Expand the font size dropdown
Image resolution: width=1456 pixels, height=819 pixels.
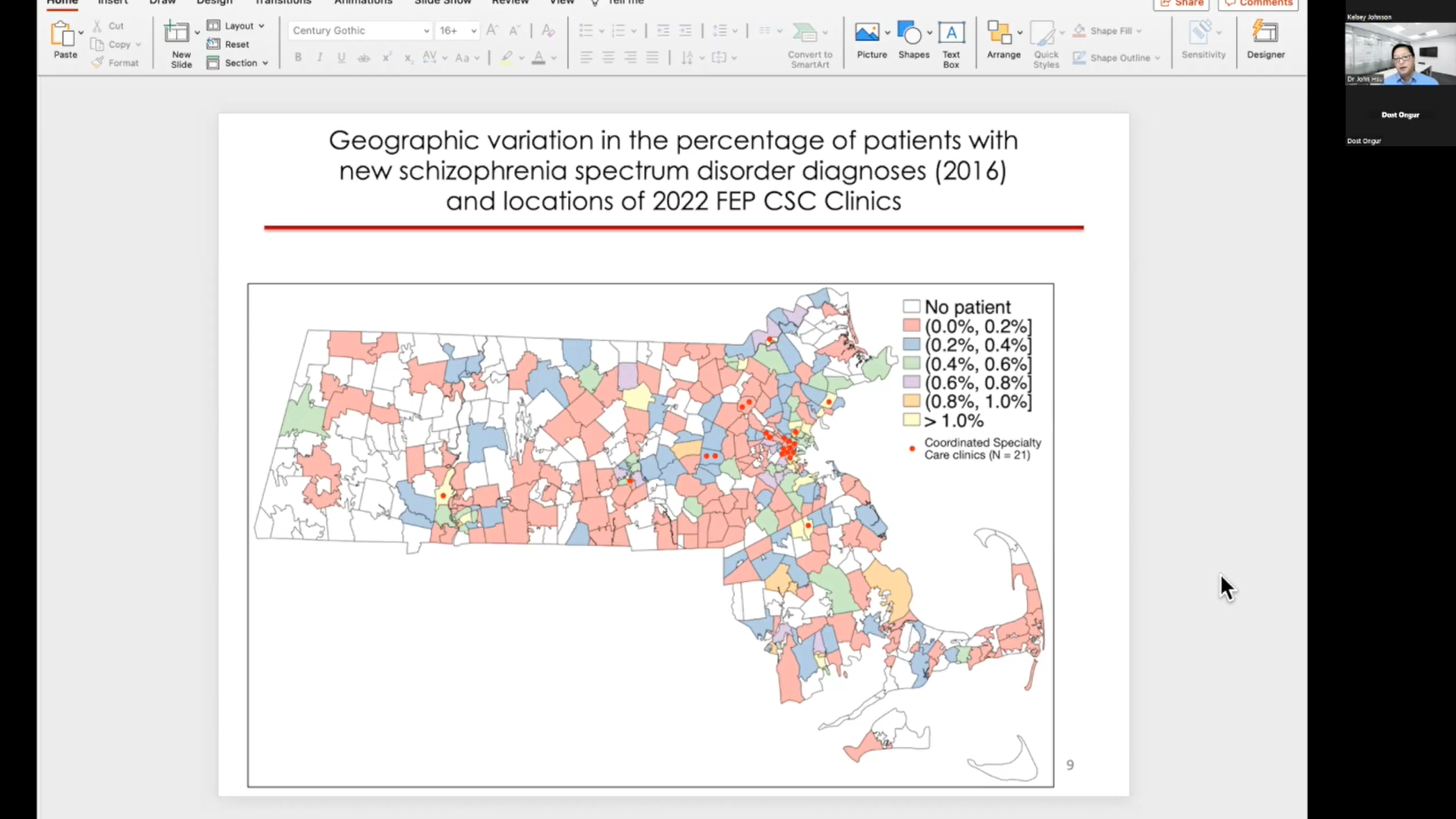click(474, 31)
